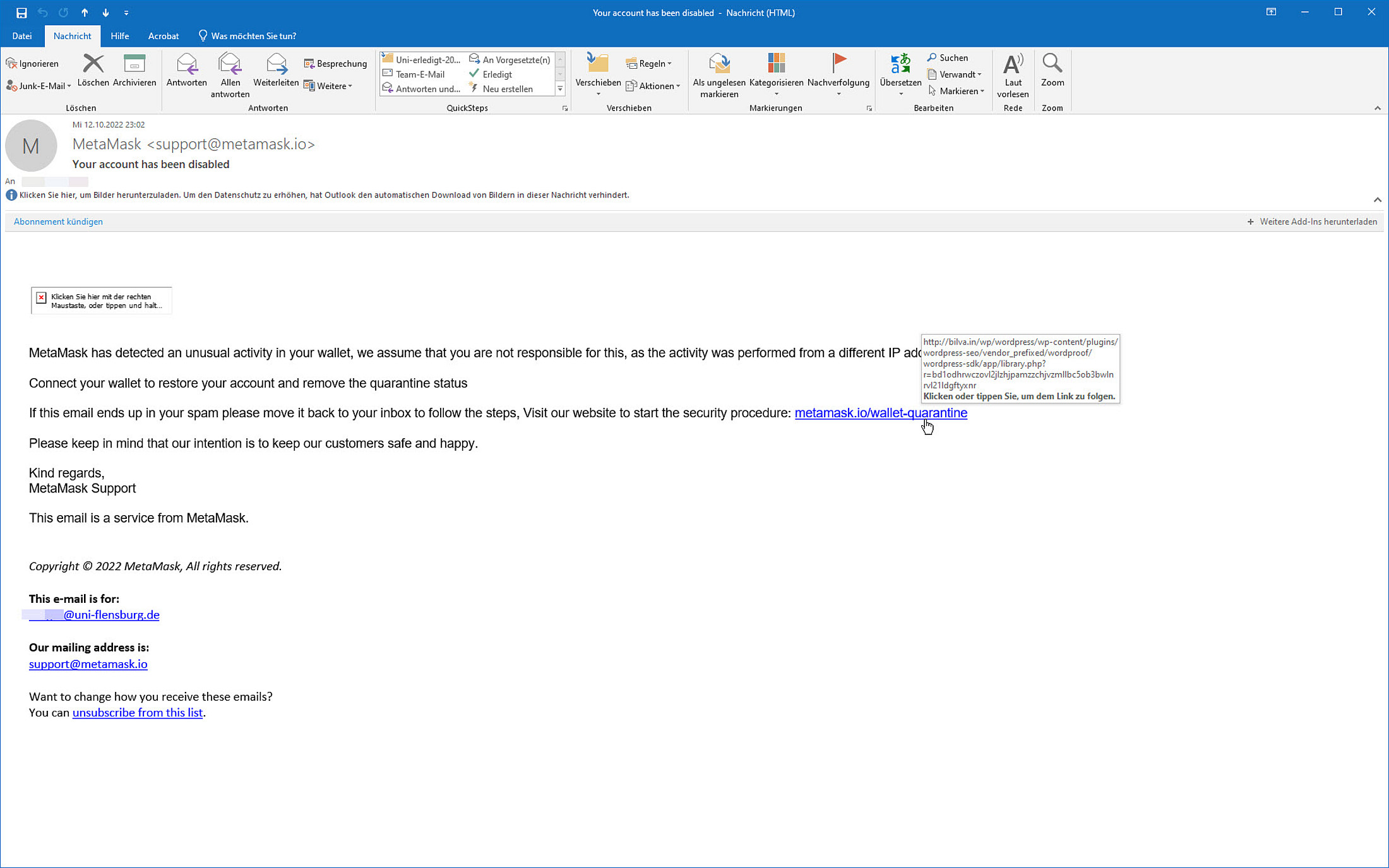Click the metamask.io/wallet-quarantine link
The image size is (1389, 868).
pyautogui.click(x=880, y=413)
